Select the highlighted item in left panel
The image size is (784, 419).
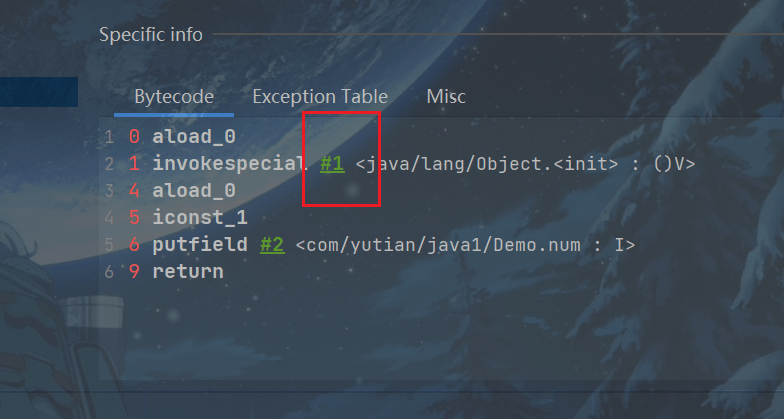coord(39,92)
